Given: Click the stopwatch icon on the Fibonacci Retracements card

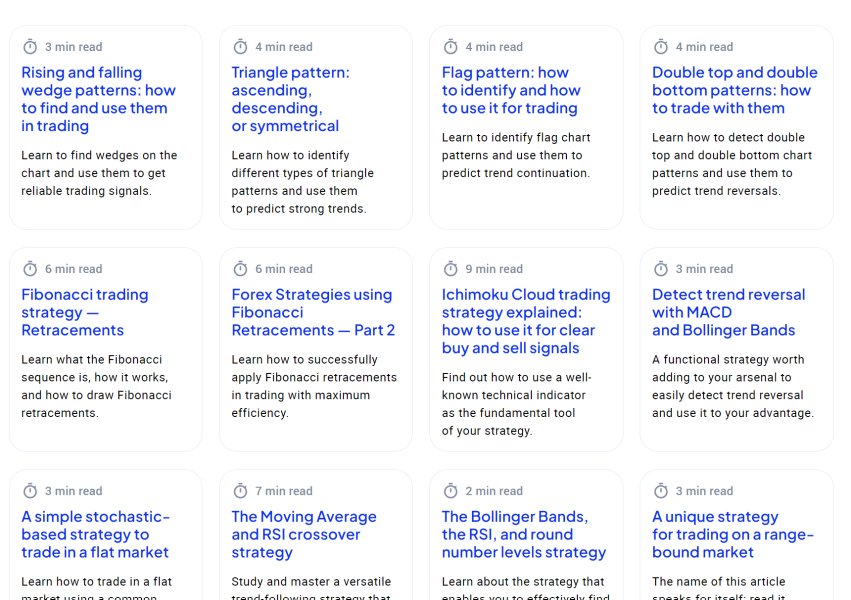Looking at the screenshot, I should [x=30, y=269].
